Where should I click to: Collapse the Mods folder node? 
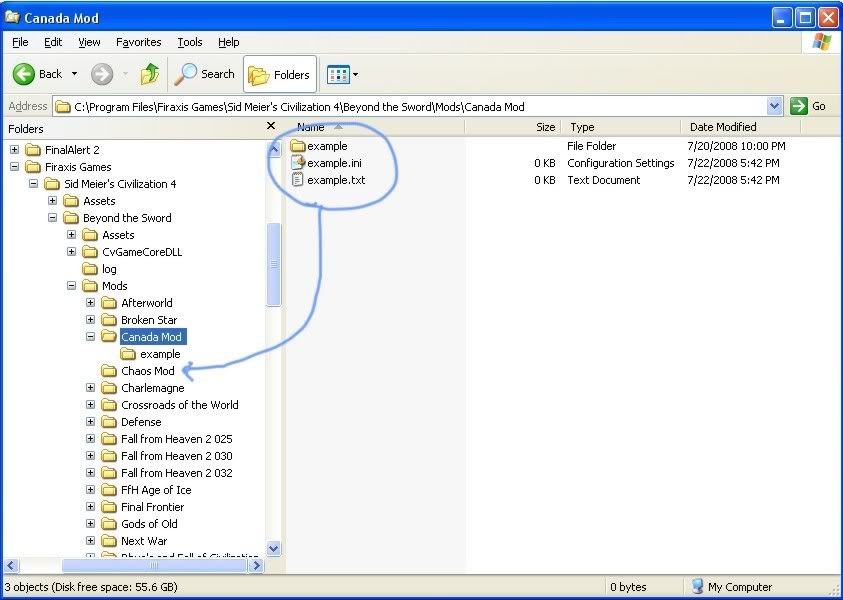pyautogui.click(x=72, y=285)
